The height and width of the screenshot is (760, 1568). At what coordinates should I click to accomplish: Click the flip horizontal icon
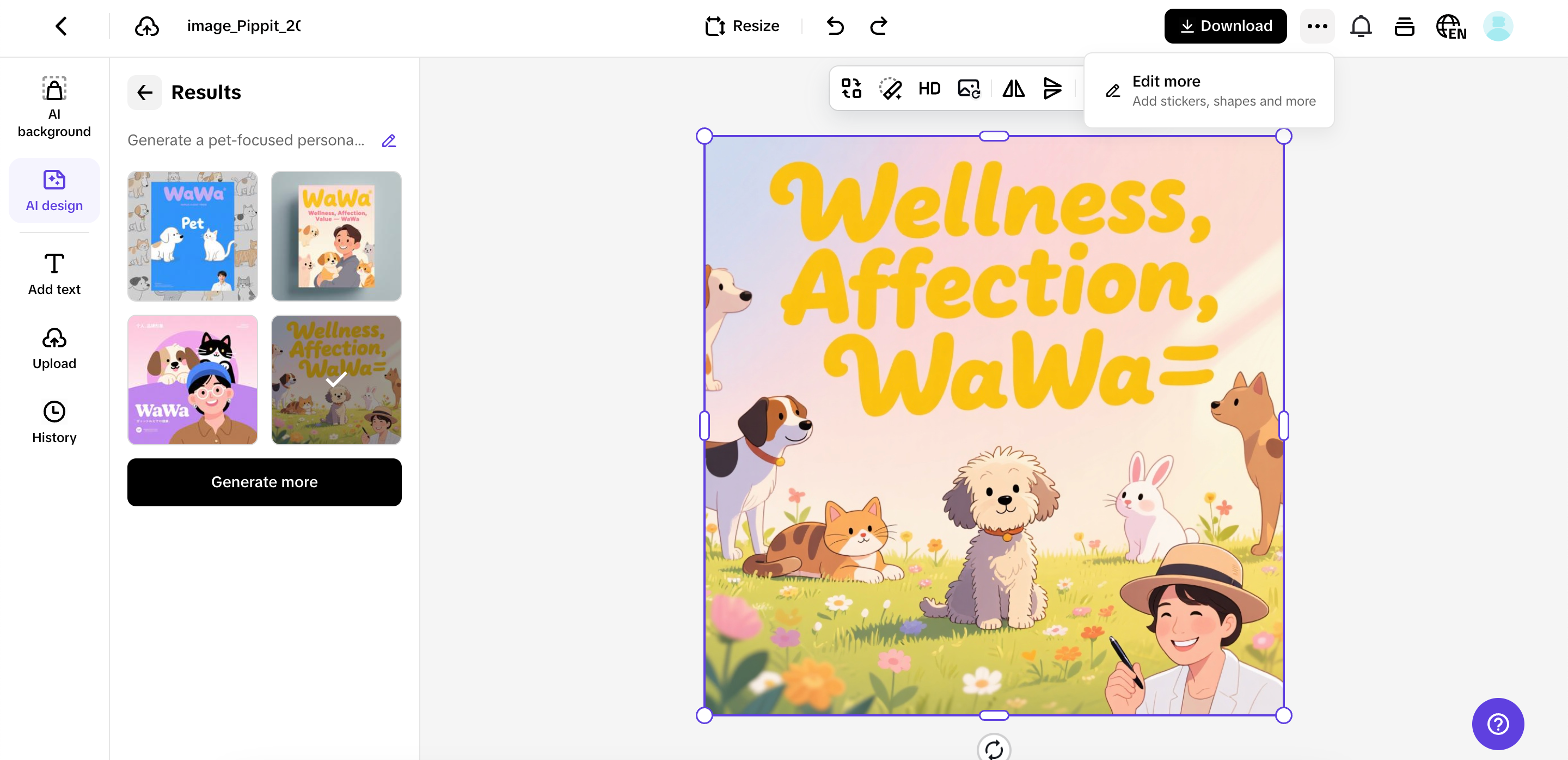(1013, 89)
